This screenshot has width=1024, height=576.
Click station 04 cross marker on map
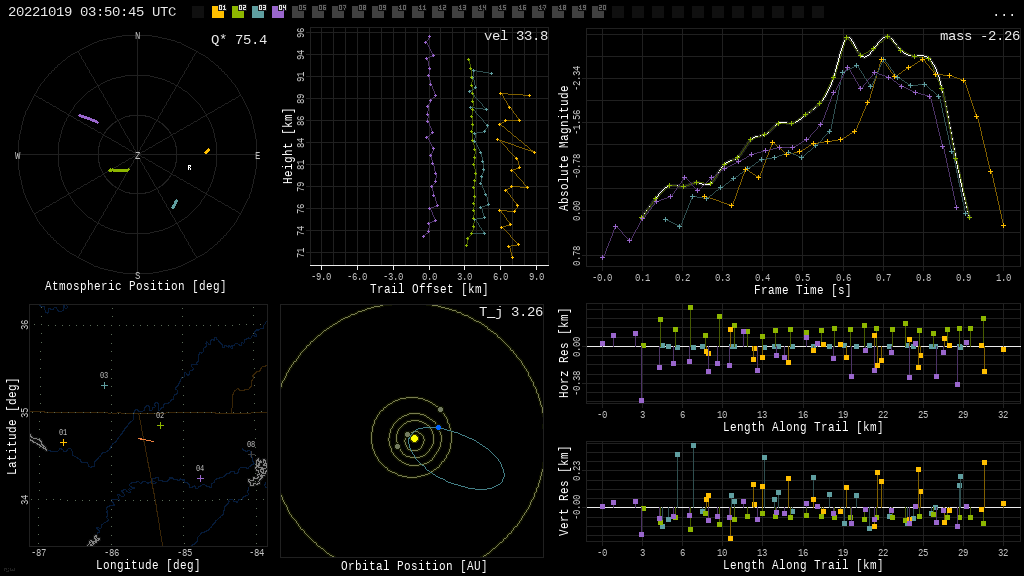200,478
